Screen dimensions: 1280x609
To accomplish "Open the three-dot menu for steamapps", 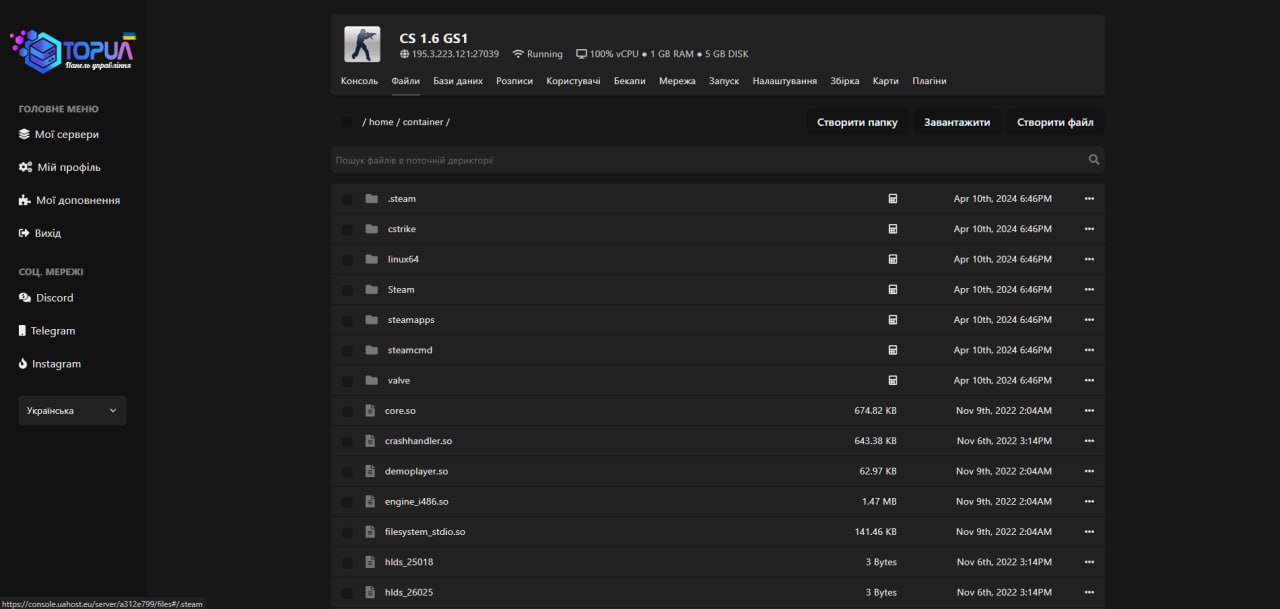I will [1089, 320].
